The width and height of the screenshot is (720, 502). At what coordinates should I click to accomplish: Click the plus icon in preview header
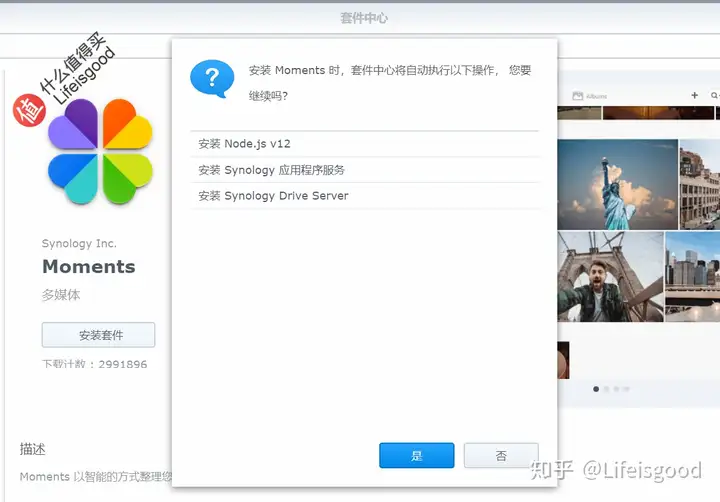pos(694,95)
